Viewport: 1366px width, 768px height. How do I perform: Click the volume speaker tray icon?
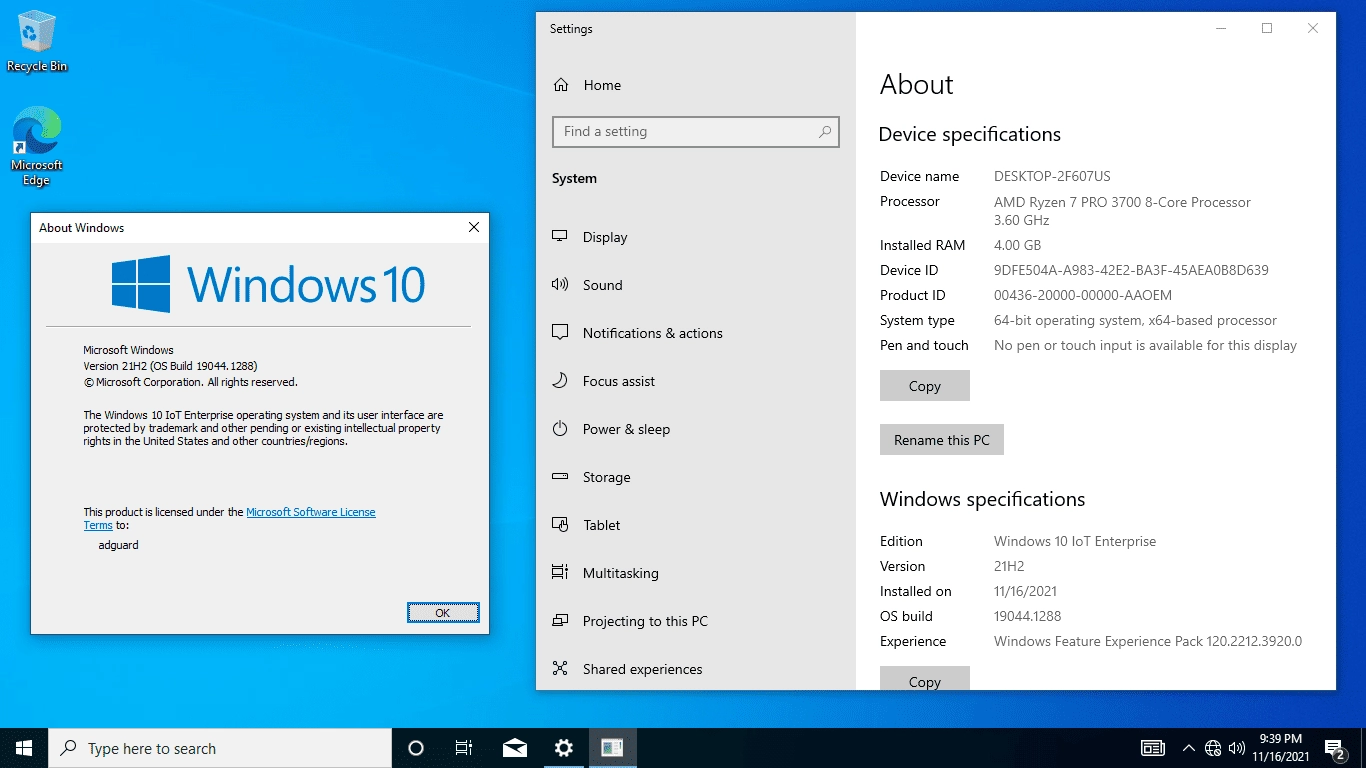pyautogui.click(x=1237, y=748)
